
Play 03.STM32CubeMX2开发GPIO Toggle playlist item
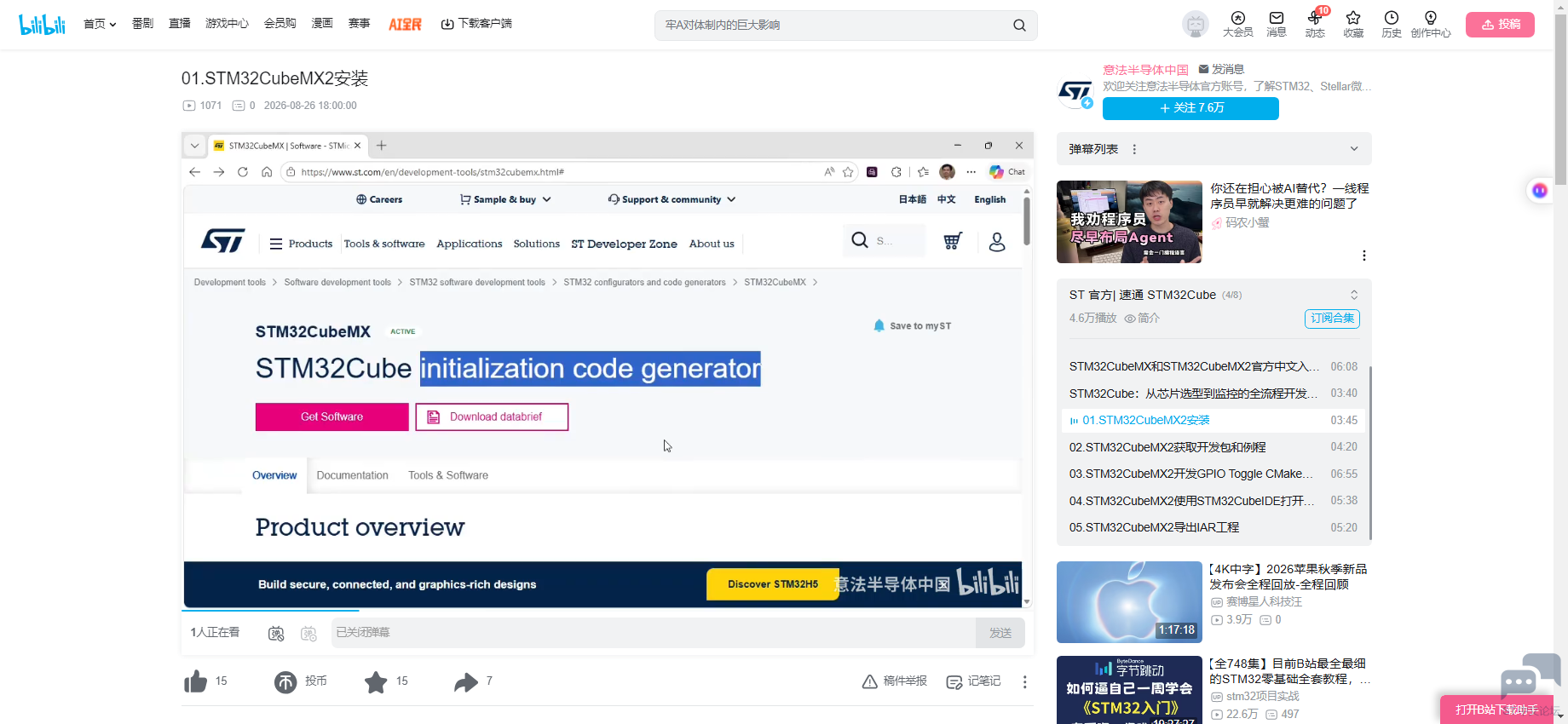tap(1213, 474)
